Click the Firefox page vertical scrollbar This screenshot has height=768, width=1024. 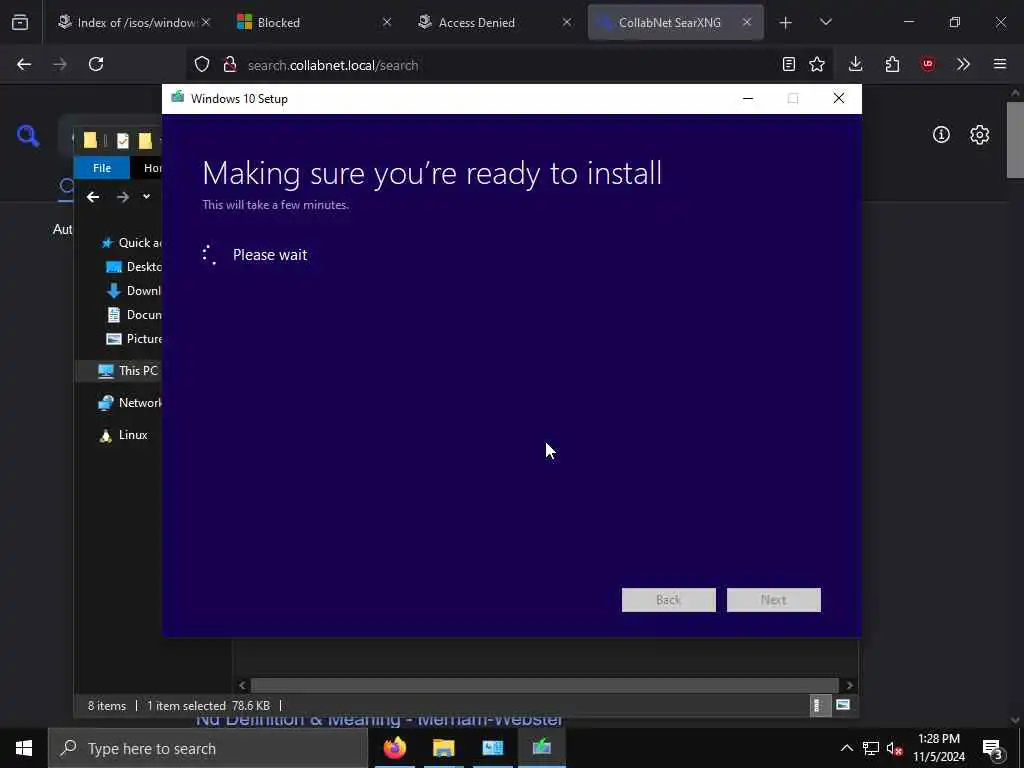tap(1015, 140)
